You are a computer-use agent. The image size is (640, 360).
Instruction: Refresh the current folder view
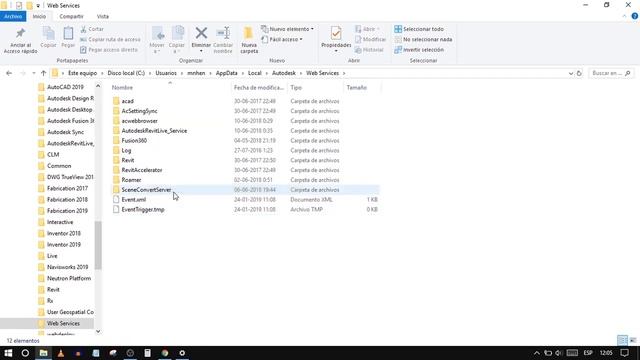pyautogui.click(x=579, y=73)
